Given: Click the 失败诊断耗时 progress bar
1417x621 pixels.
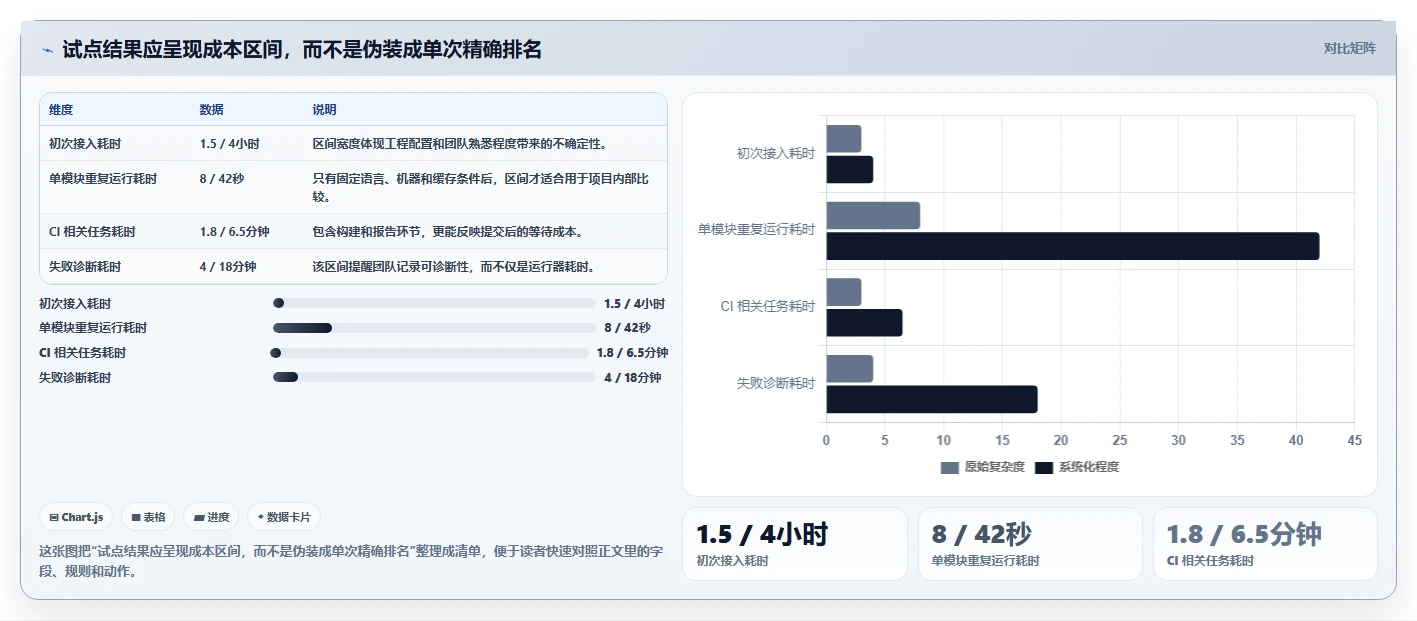Looking at the screenshot, I should (x=434, y=377).
